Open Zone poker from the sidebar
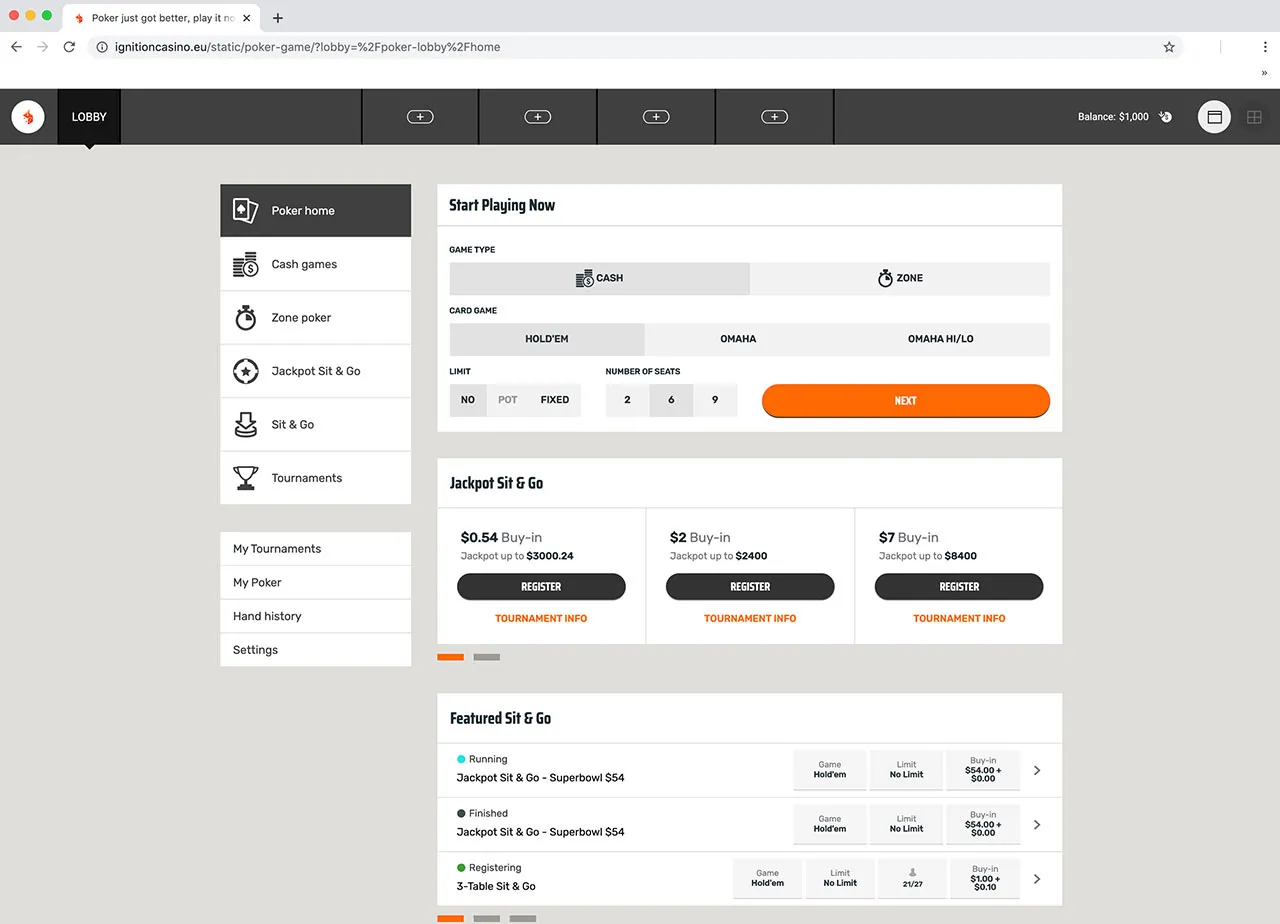Image resolution: width=1280 pixels, height=924 pixels. point(245,317)
